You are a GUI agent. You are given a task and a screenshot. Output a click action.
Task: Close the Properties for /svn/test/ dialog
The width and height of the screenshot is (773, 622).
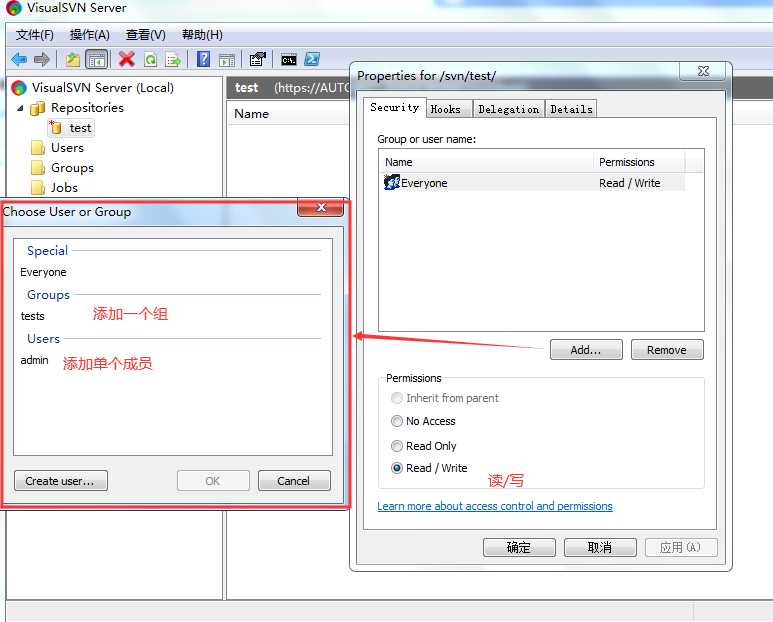pyautogui.click(x=703, y=71)
